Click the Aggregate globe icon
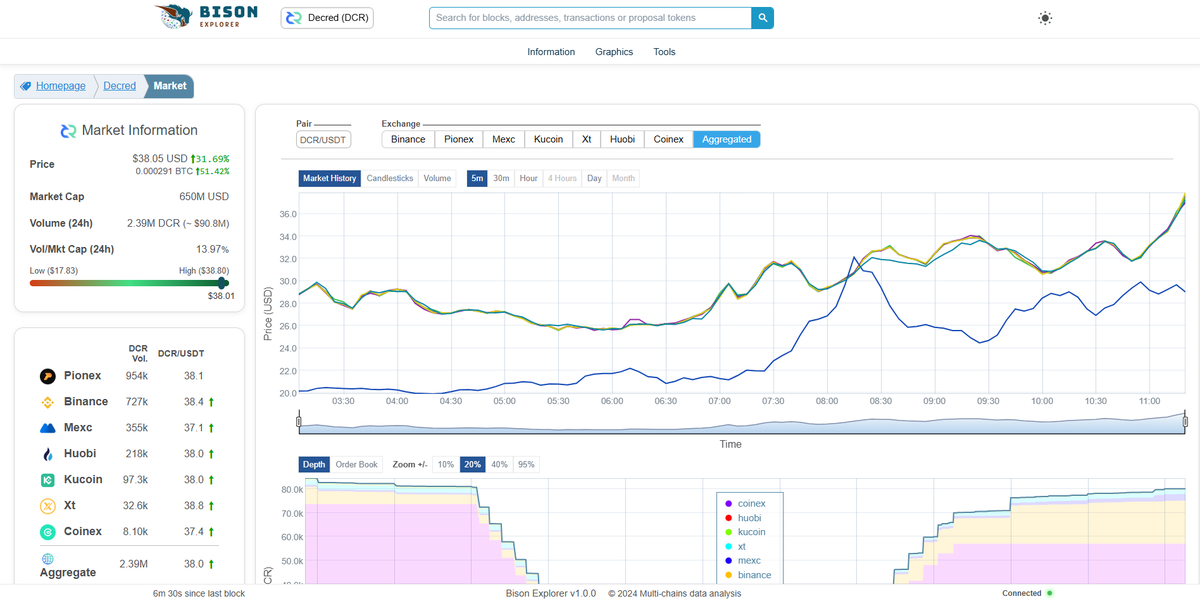Screen dimensions: 1200x601 pos(47,559)
